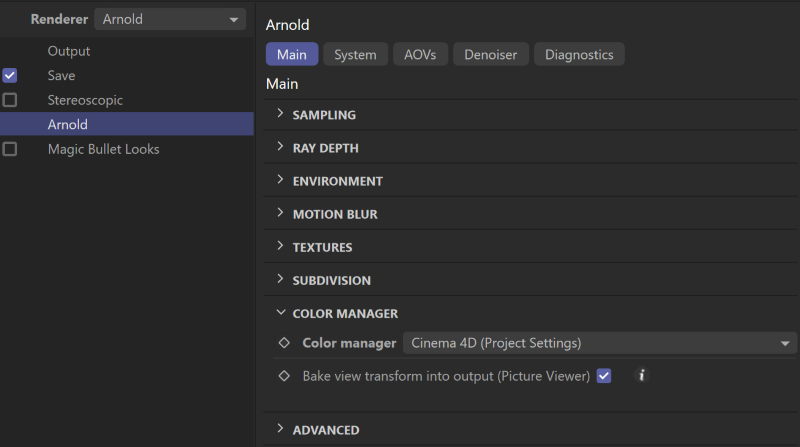Enable the Magic Bullet Looks checkbox
This screenshot has width=800, height=447.
pos(10,149)
